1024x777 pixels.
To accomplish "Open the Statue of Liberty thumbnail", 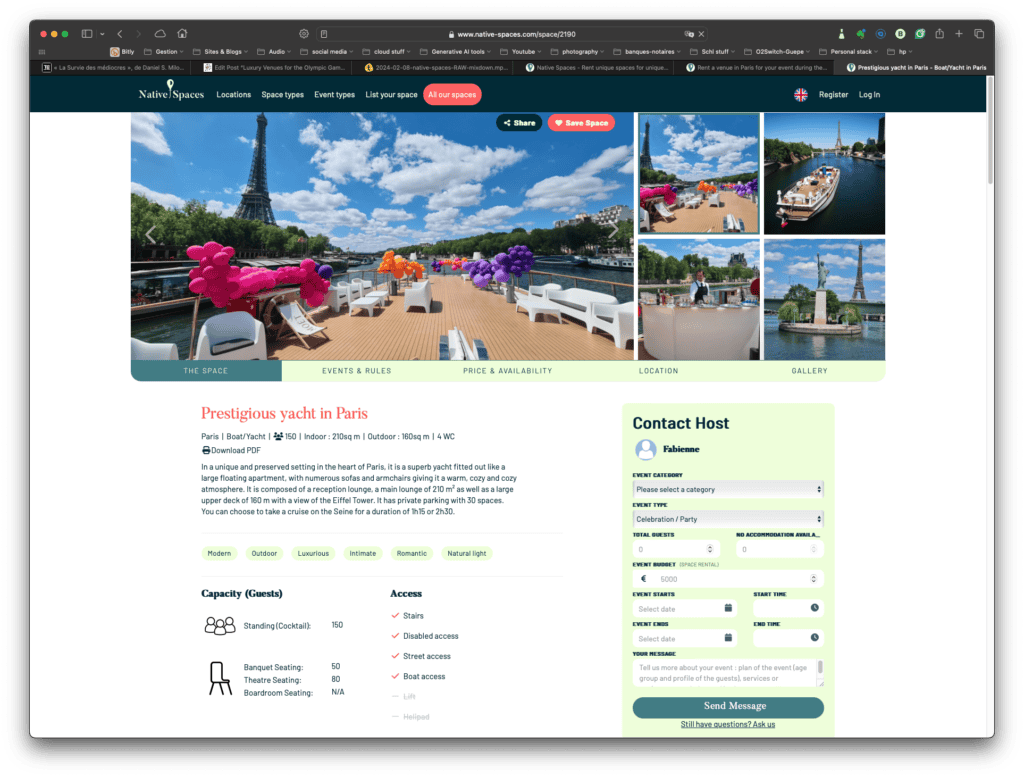I will tap(824, 300).
